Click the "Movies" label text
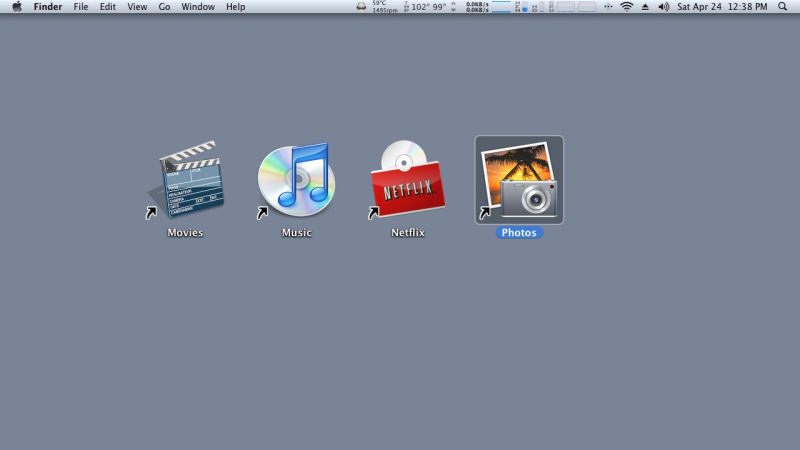The image size is (800, 450). pyautogui.click(x=185, y=233)
